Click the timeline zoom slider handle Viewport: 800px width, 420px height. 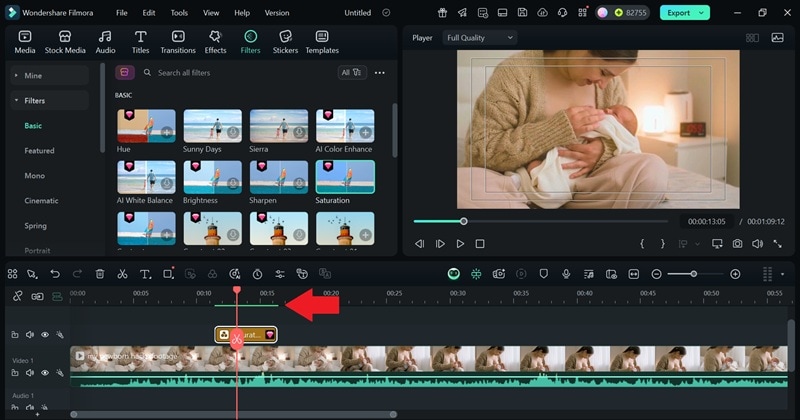694,274
